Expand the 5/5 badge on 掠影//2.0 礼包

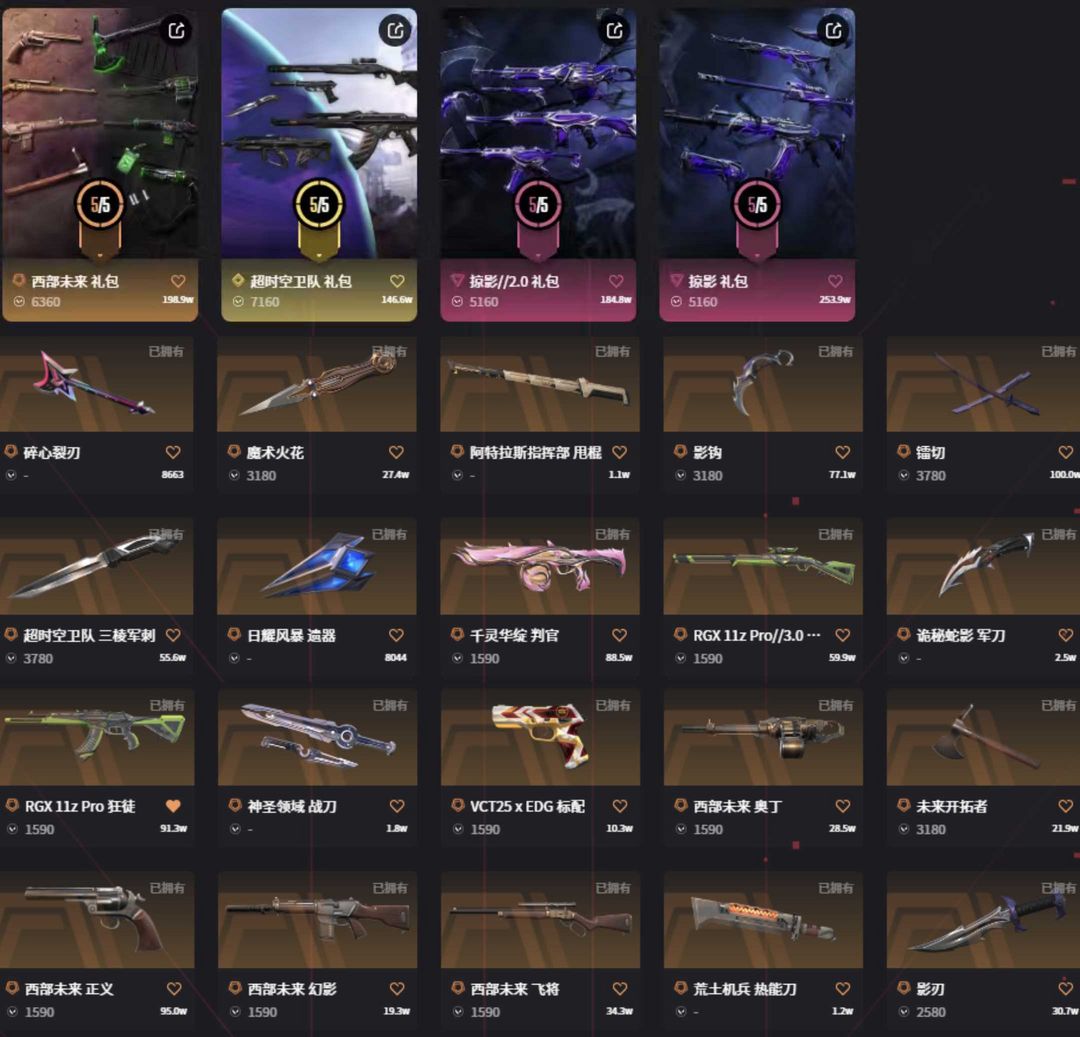(x=538, y=205)
